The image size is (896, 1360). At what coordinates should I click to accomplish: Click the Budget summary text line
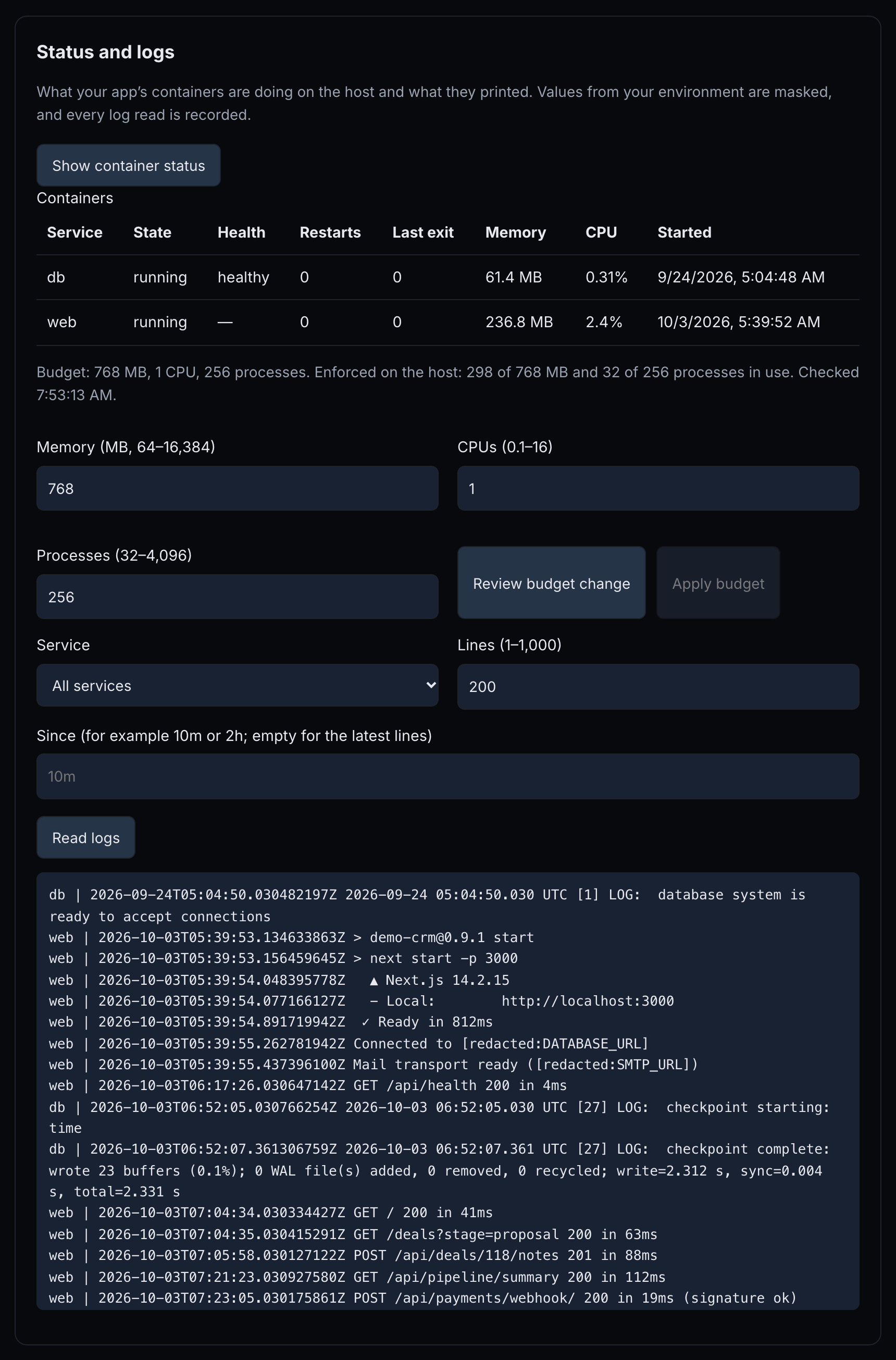pos(448,384)
